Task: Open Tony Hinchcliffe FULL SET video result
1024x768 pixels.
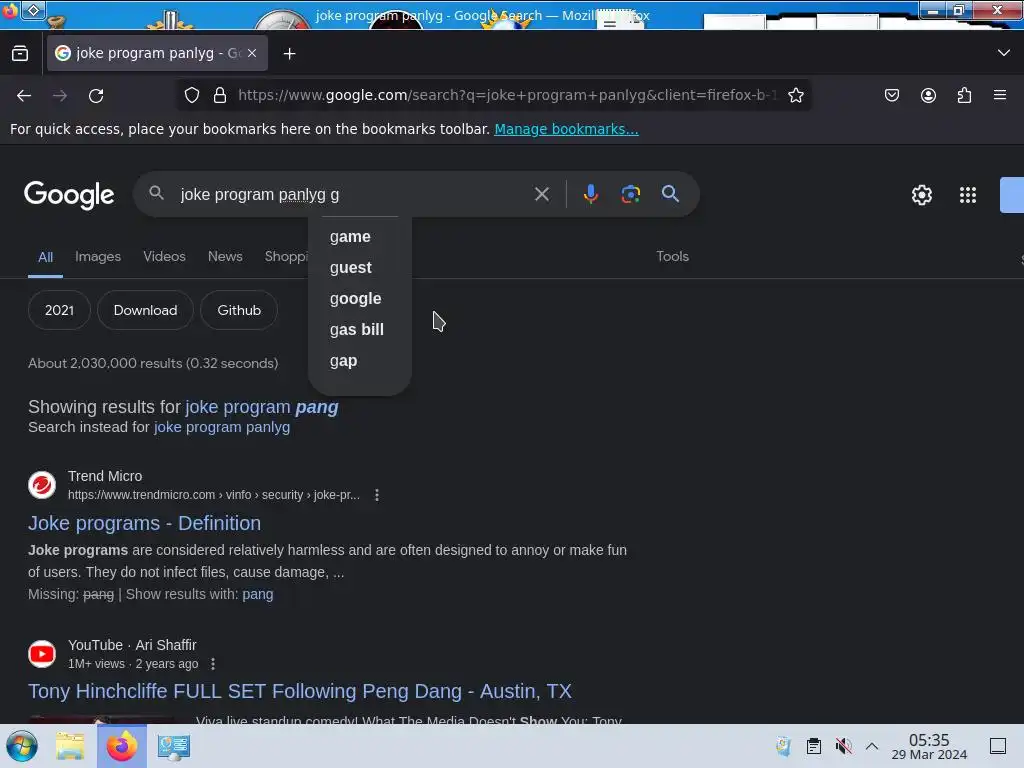Action: (300, 691)
